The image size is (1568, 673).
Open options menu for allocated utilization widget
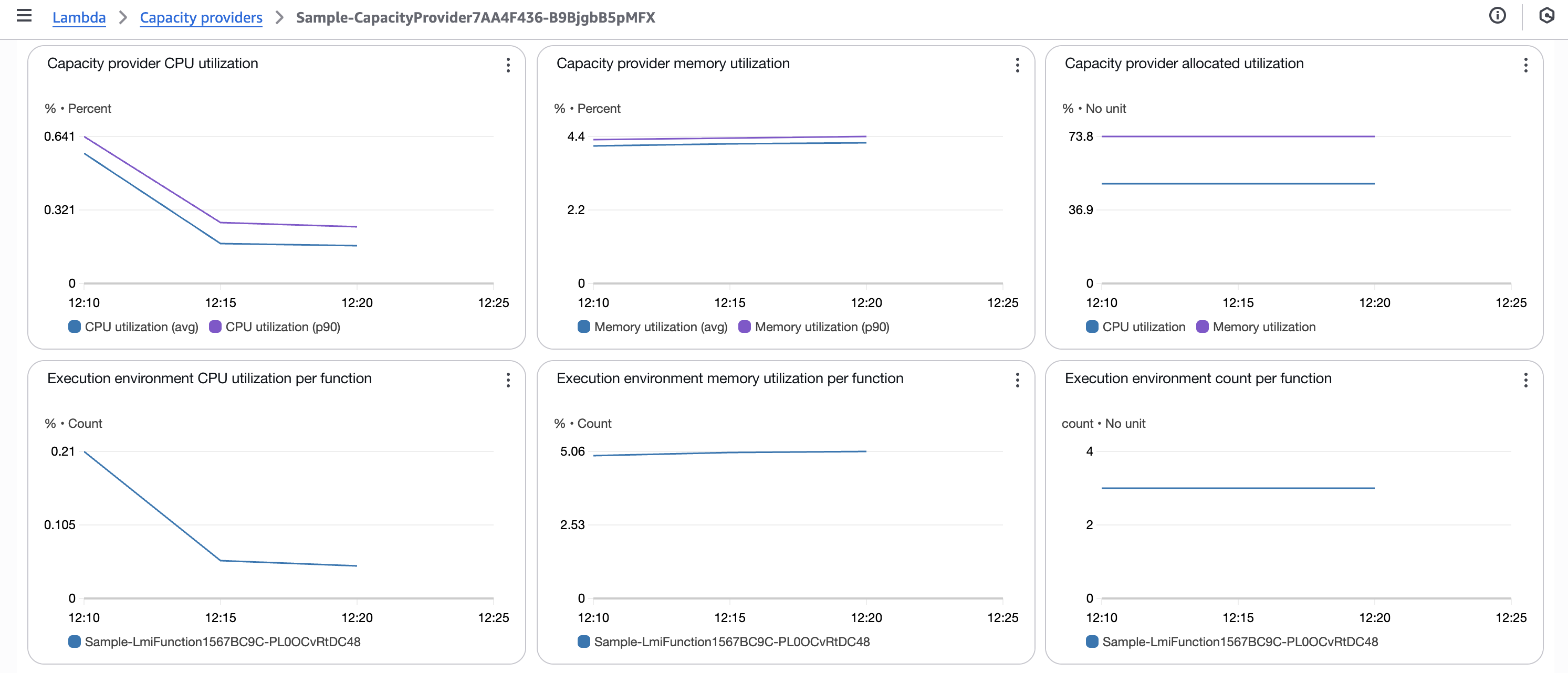(1525, 65)
